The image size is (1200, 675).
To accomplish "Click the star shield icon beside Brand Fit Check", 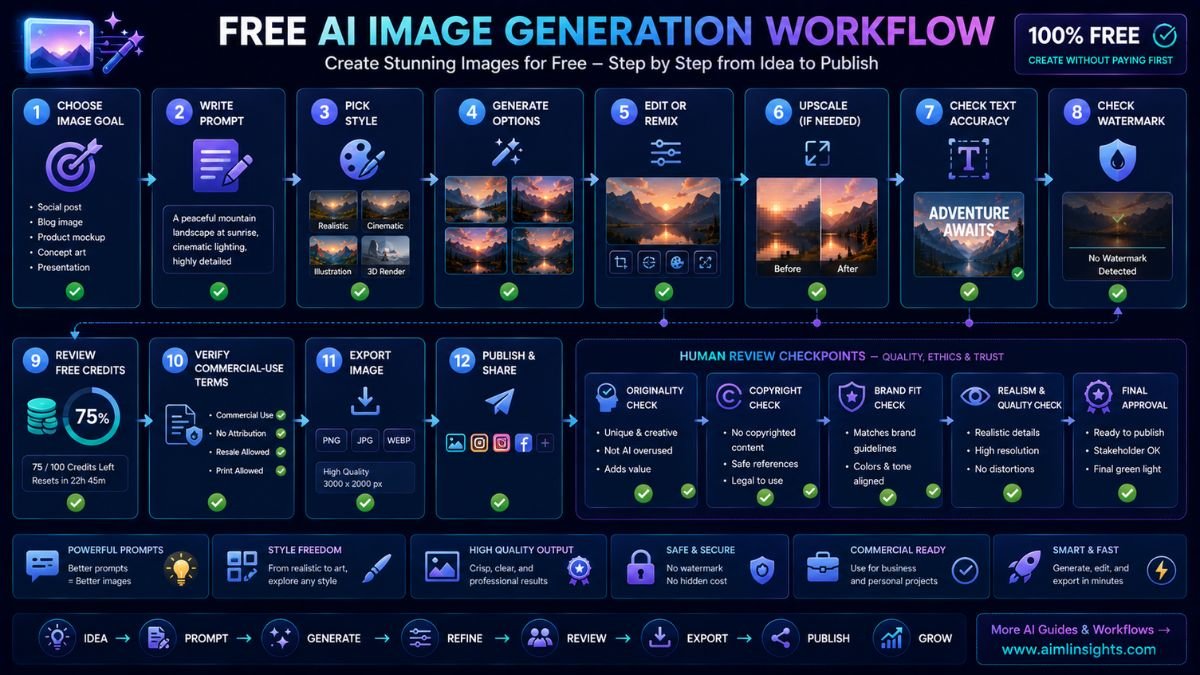I will [x=851, y=396].
